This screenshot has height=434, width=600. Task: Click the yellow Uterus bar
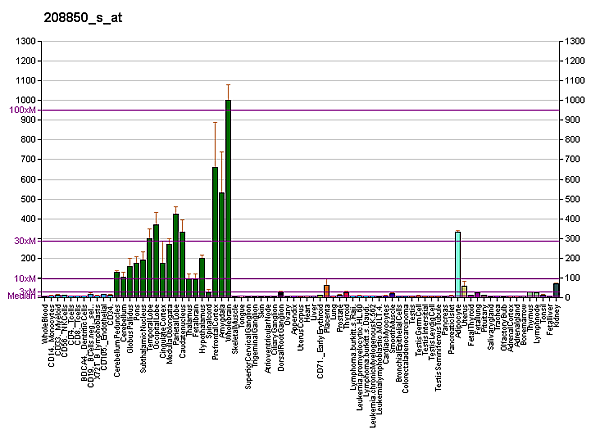tap(463, 291)
